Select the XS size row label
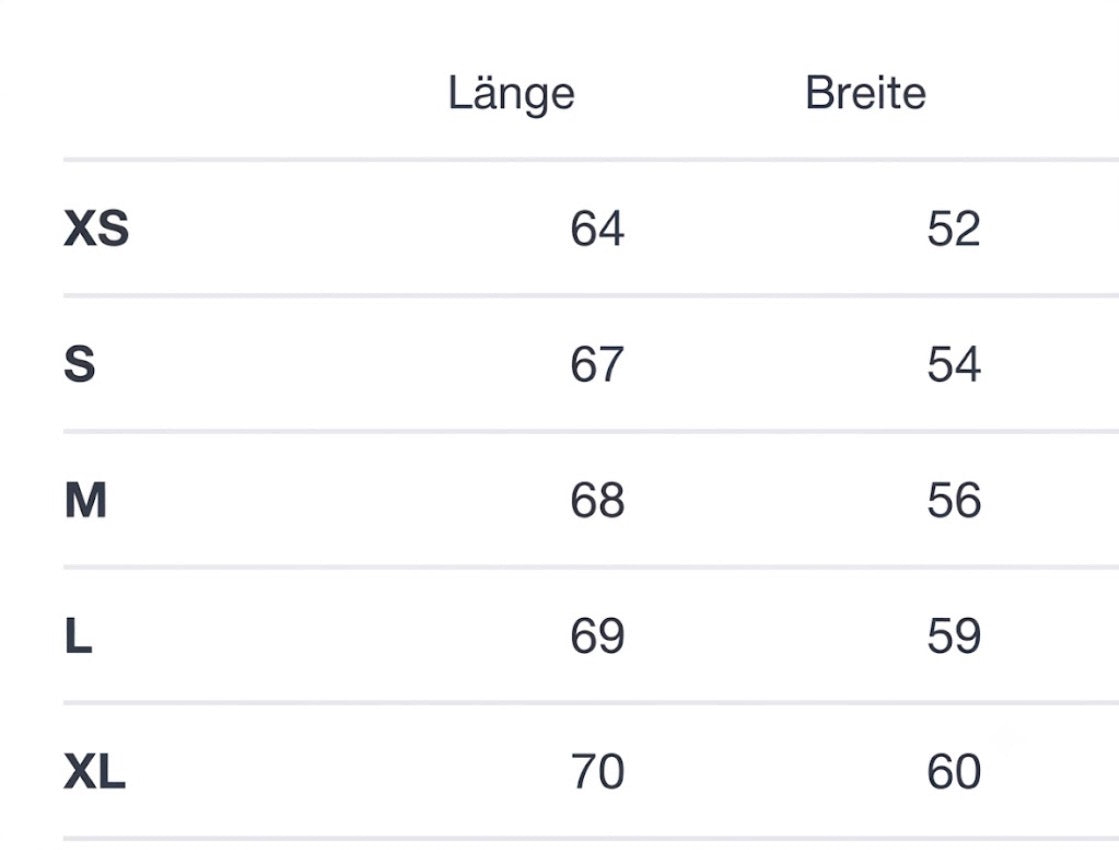 pos(96,228)
